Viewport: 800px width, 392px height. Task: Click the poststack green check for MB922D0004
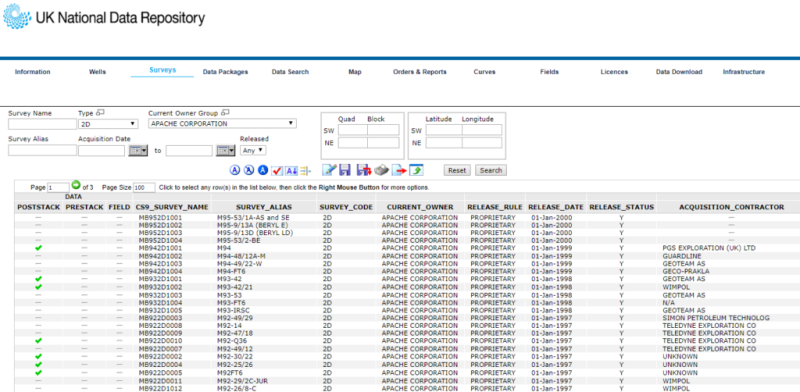[x=38, y=364]
